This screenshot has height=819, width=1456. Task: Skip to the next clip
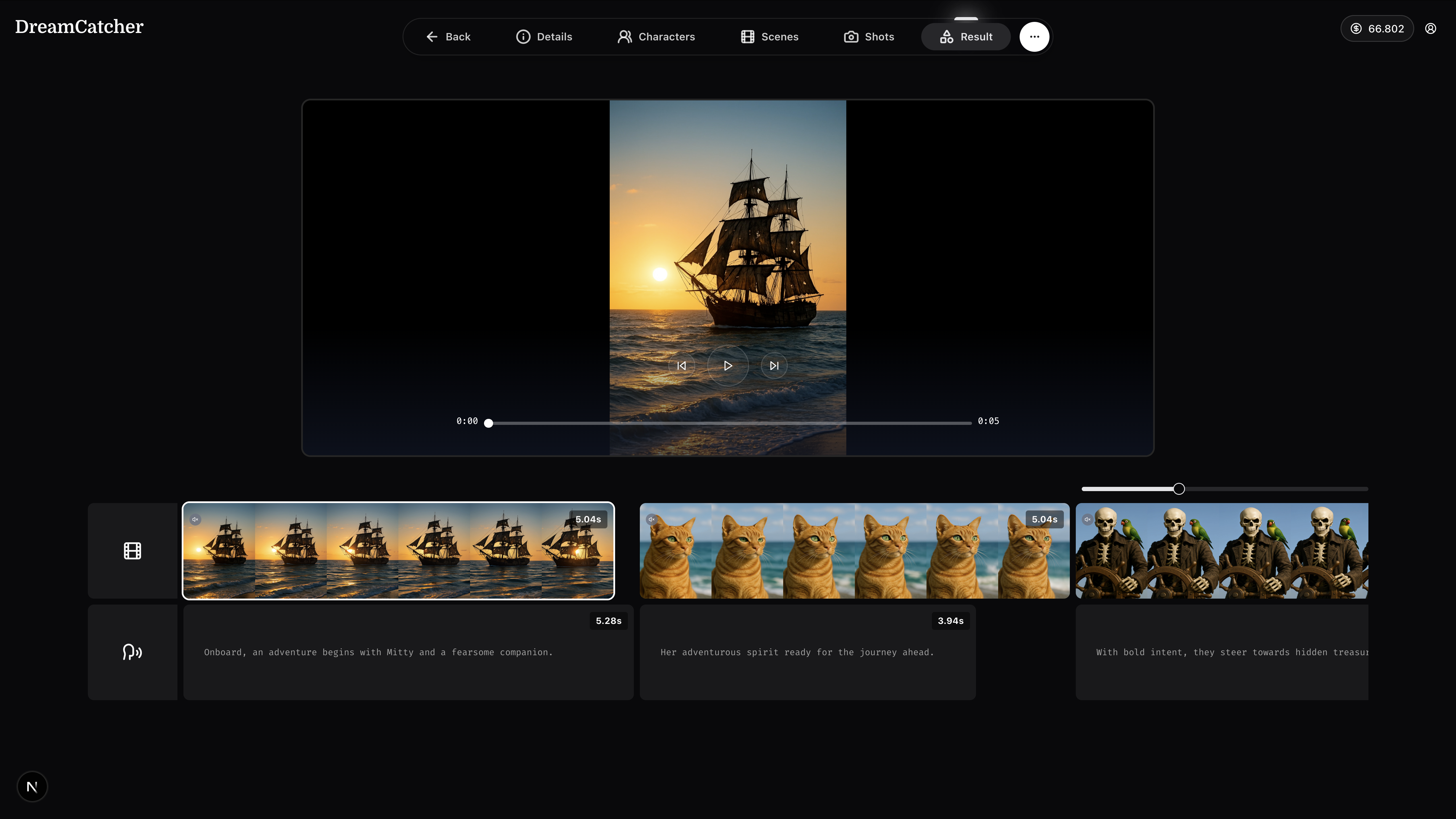(x=774, y=366)
